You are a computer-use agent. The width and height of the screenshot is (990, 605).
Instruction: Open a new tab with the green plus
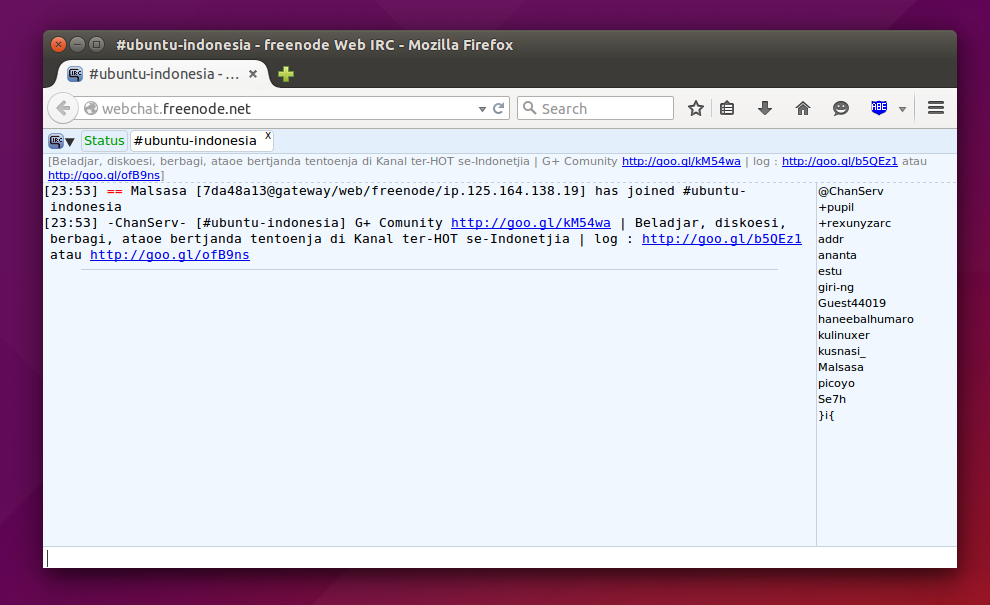pyautogui.click(x=286, y=74)
